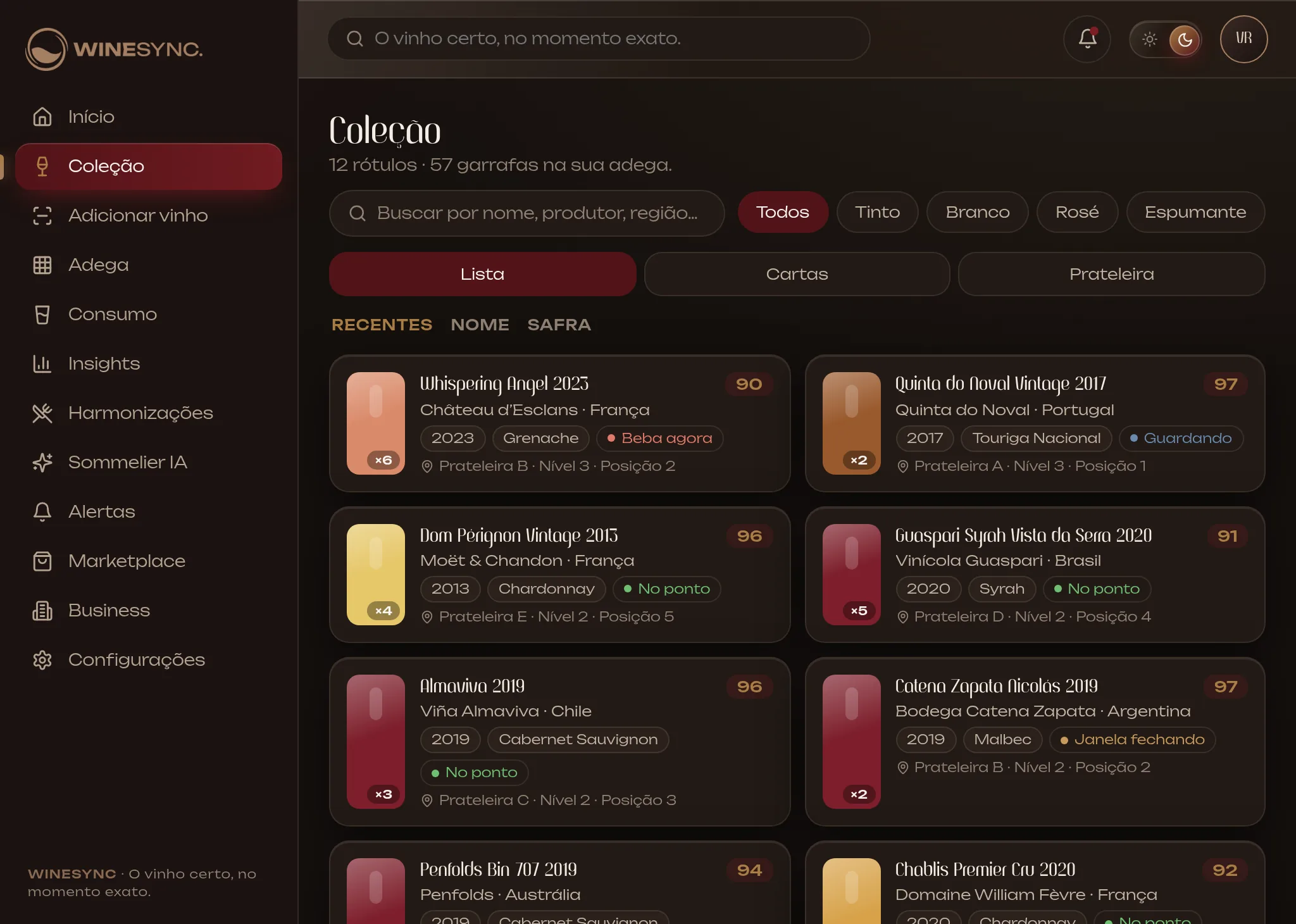Select dark mode moon icon
This screenshot has width=1296, height=924.
point(1185,39)
